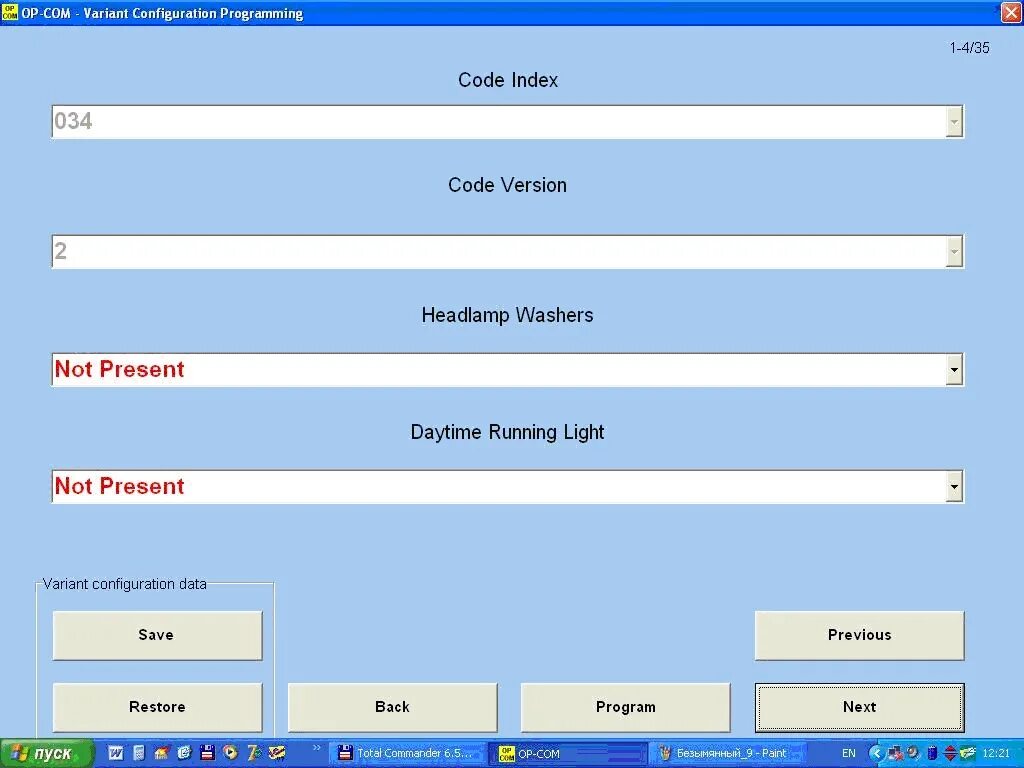1024x768 pixels.
Task: Click the EN language indicator
Action: (x=848, y=754)
